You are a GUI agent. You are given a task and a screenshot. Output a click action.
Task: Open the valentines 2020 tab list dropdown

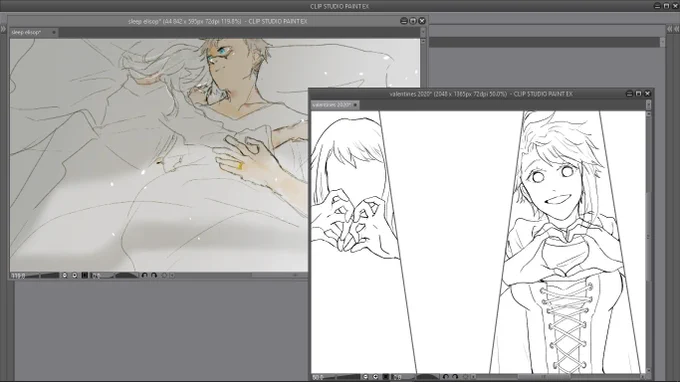(x=649, y=104)
